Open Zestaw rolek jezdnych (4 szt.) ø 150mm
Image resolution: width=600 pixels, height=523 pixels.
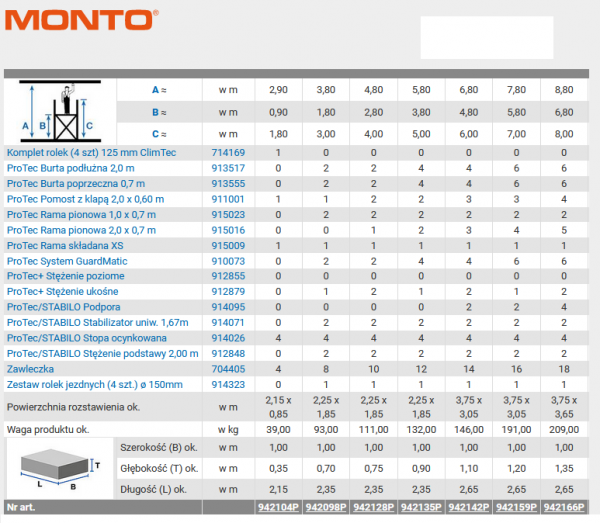[x=95, y=385]
